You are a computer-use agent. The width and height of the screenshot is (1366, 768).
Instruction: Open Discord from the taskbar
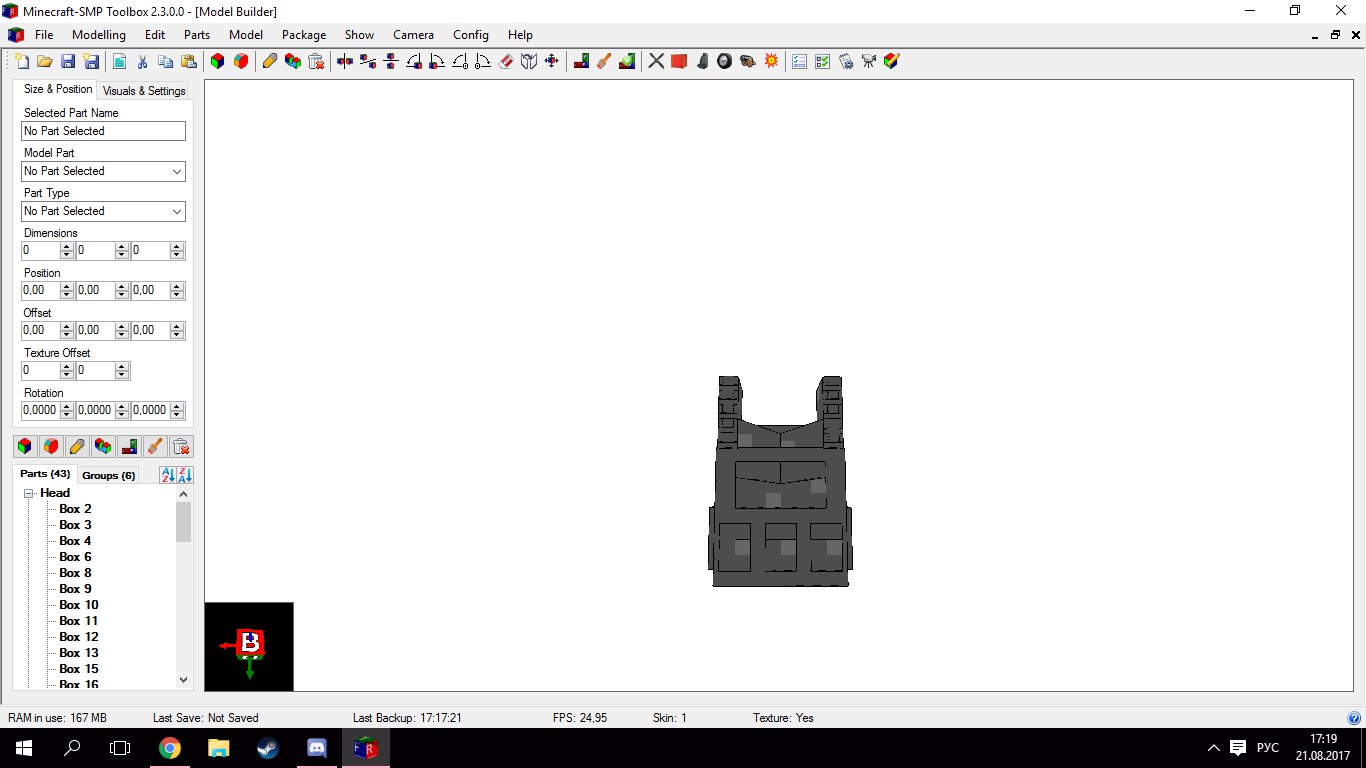point(316,748)
